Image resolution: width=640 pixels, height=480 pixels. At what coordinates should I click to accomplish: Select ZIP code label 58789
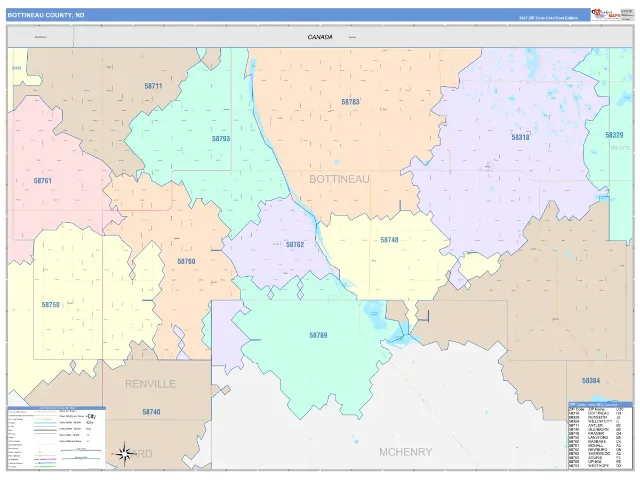point(318,335)
